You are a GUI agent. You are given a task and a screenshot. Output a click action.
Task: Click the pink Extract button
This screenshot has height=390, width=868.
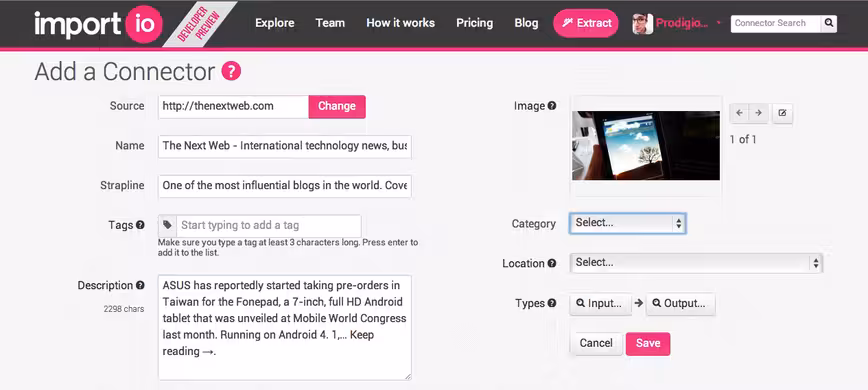coord(586,23)
